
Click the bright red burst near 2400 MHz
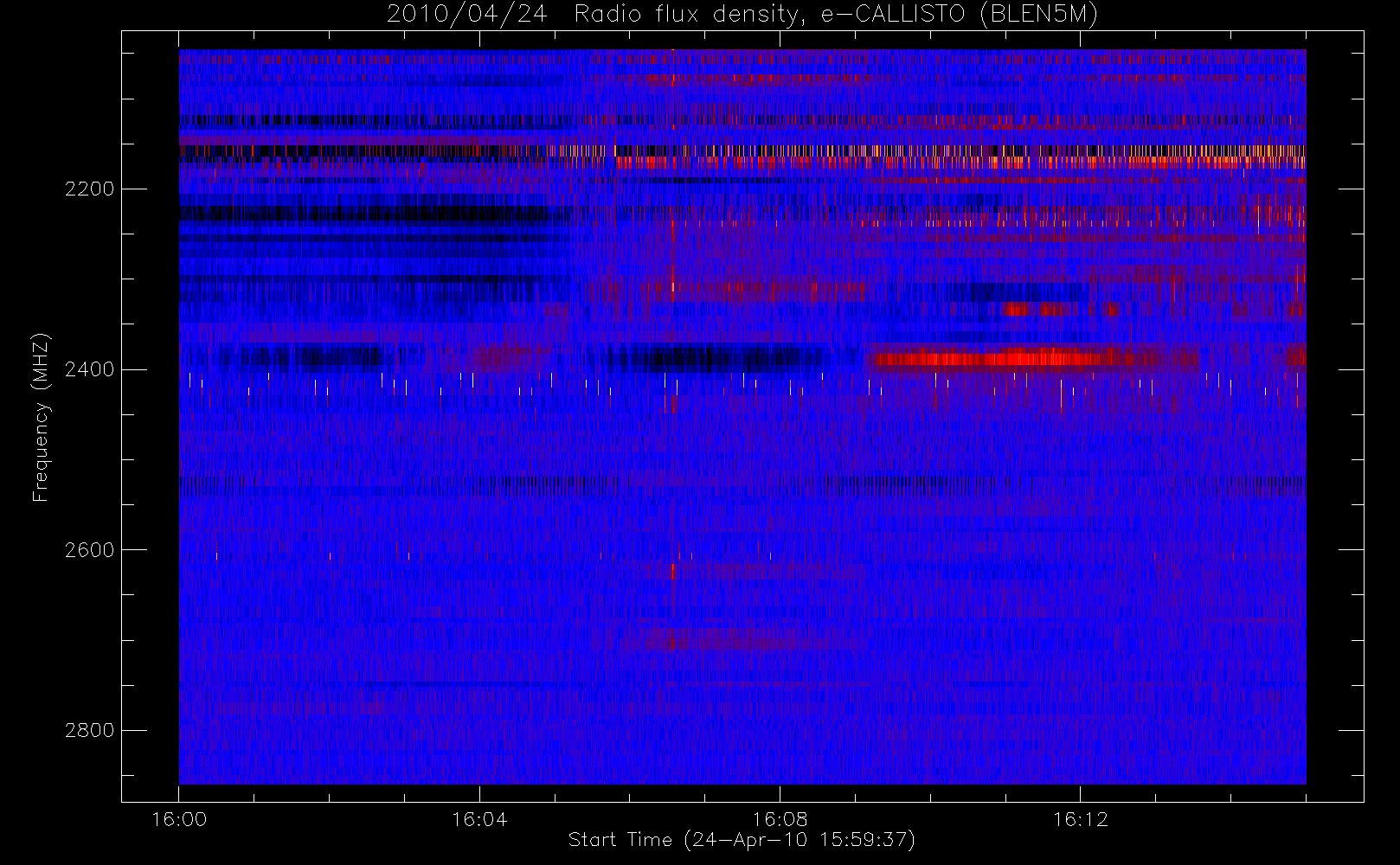tap(995, 358)
